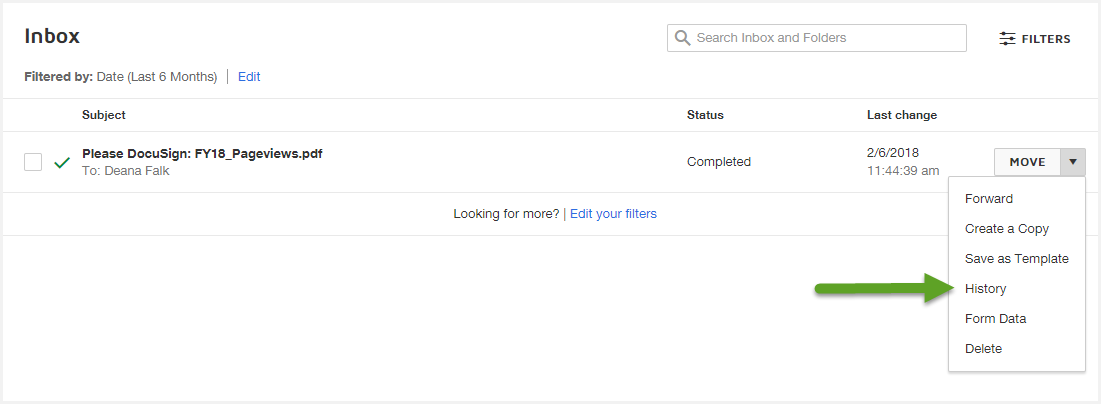Click the filters slider icon
This screenshot has width=1101, height=404.
tap(1008, 39)
